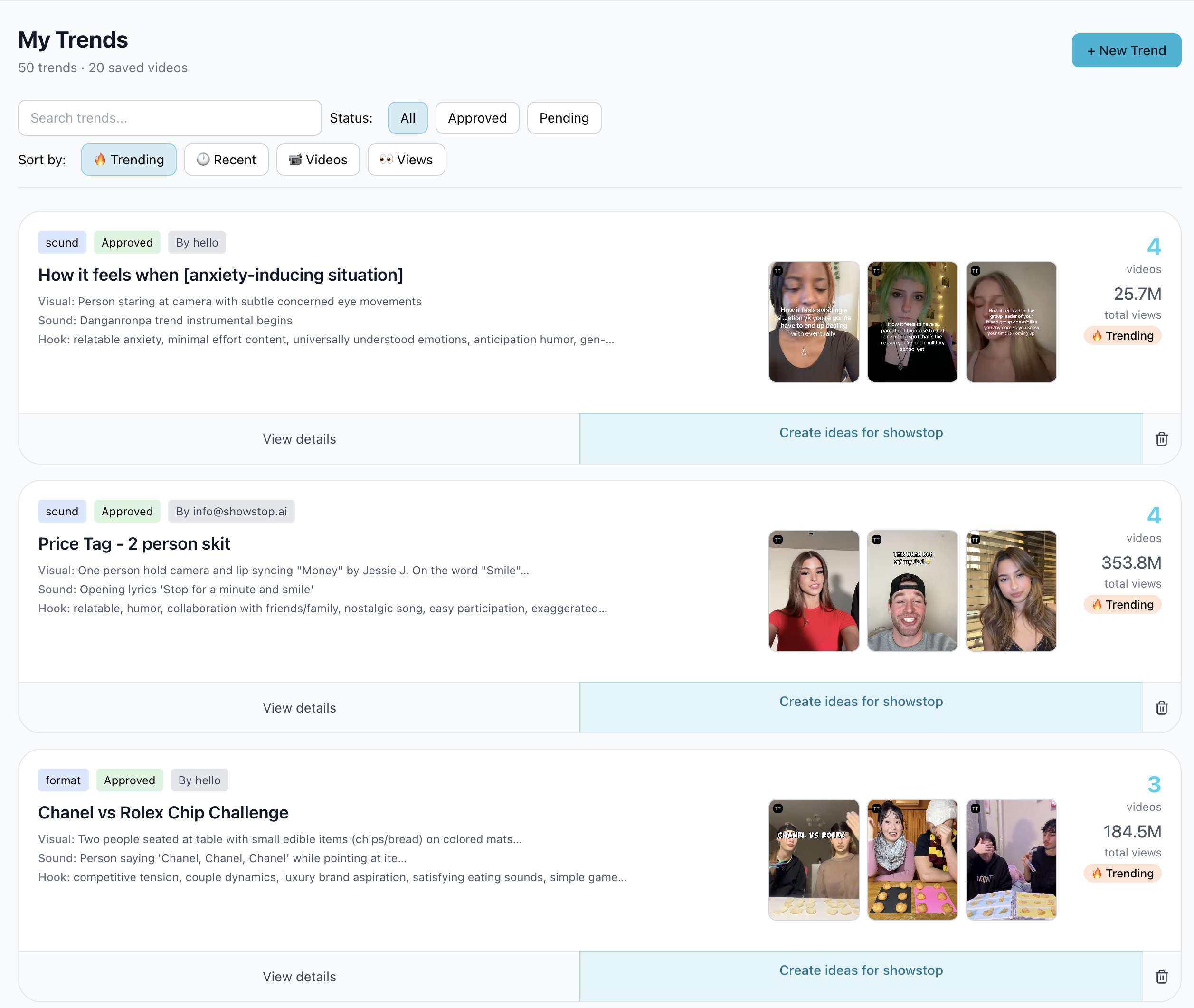Create ideas for showstop on Chanel trend
Image resolution: width=1194 pixels, height=1008 pixels.
tap(861, 970)
